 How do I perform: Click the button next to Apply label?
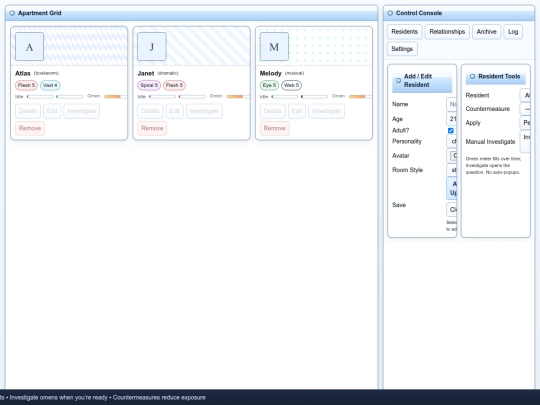525,123
